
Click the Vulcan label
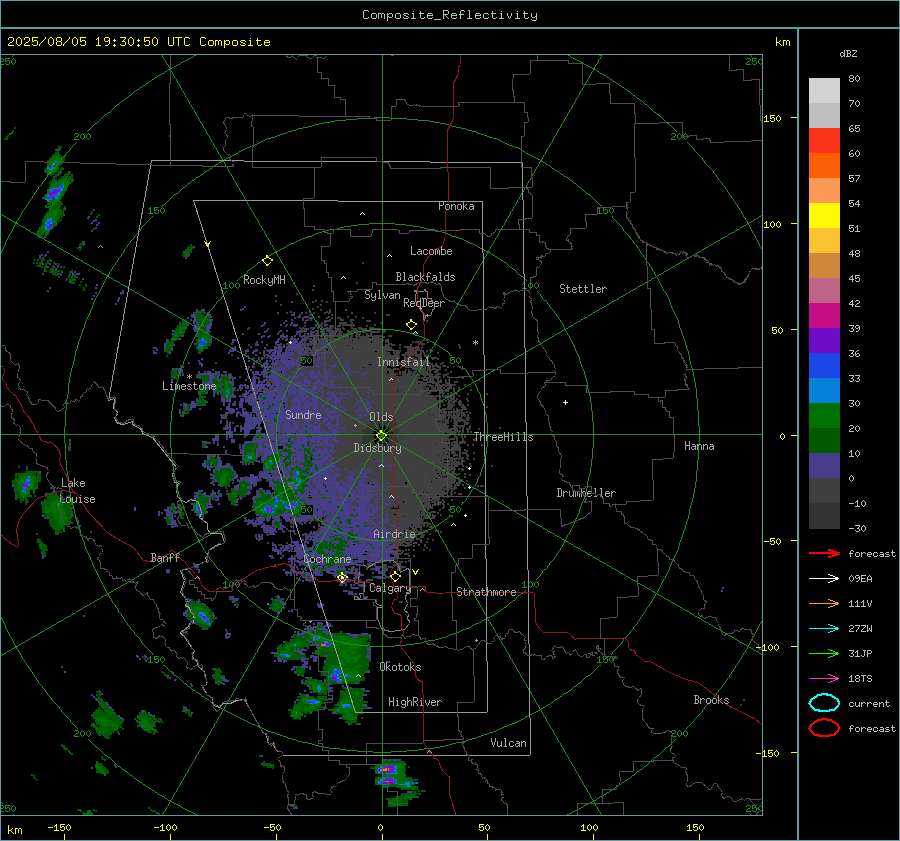coord(508,743)
